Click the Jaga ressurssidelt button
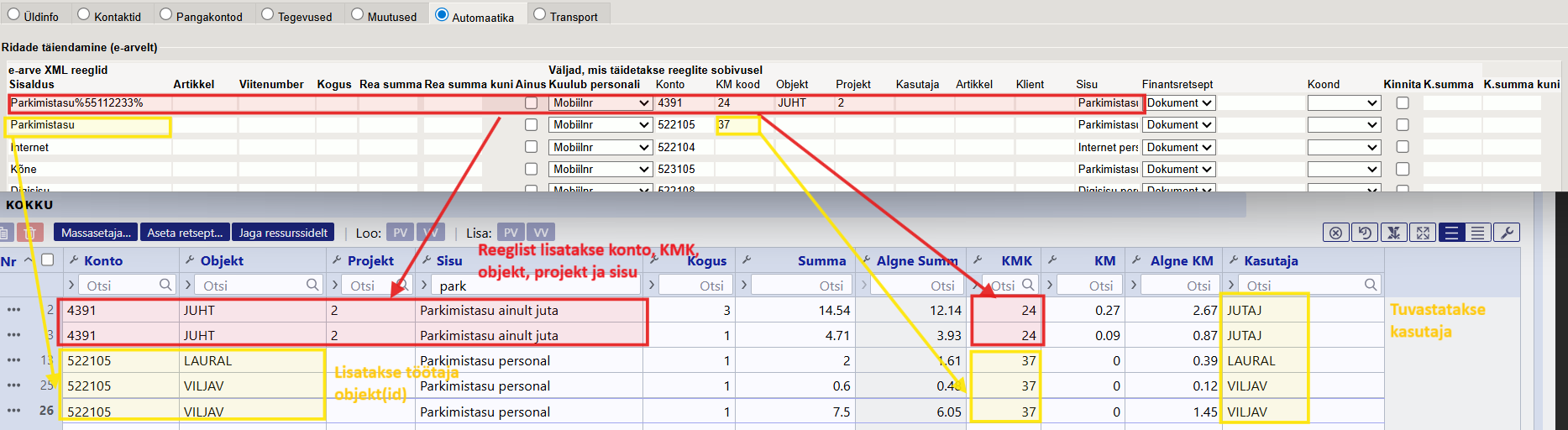The image size is (1568, 430). [283, 233]
